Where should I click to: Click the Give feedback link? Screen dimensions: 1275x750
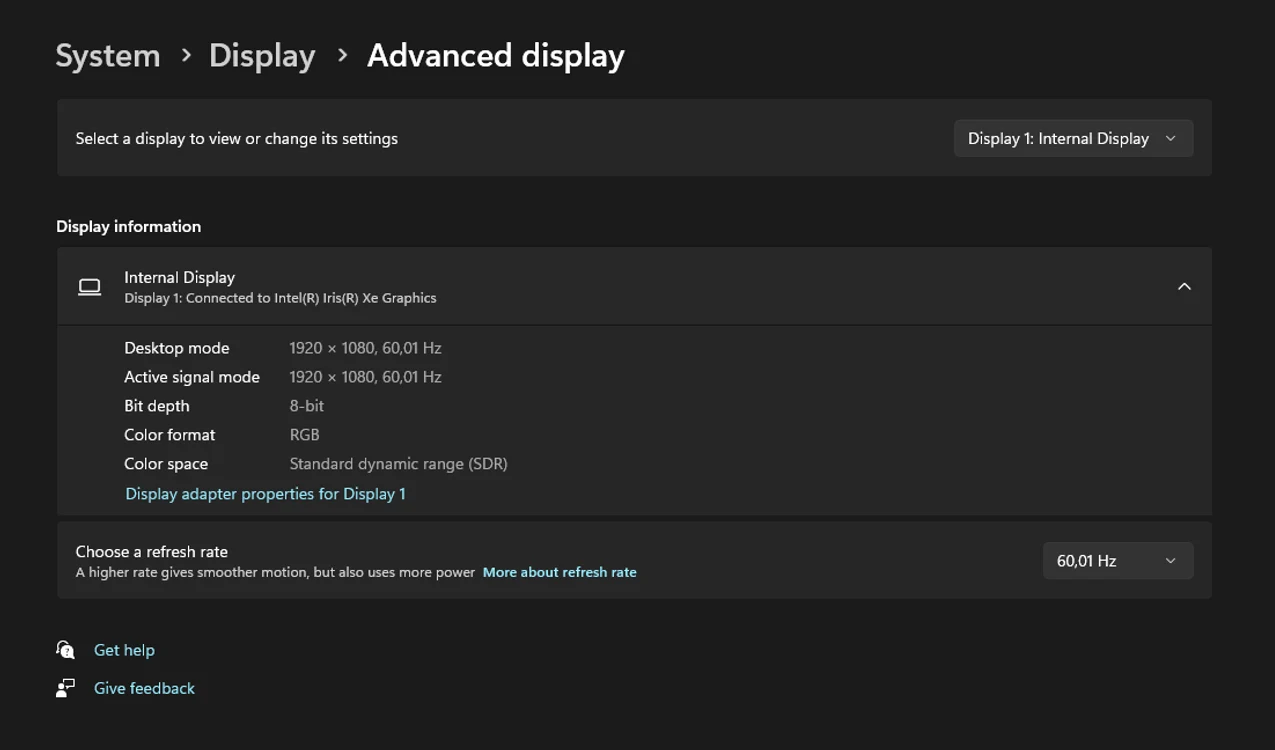[144, 688]
